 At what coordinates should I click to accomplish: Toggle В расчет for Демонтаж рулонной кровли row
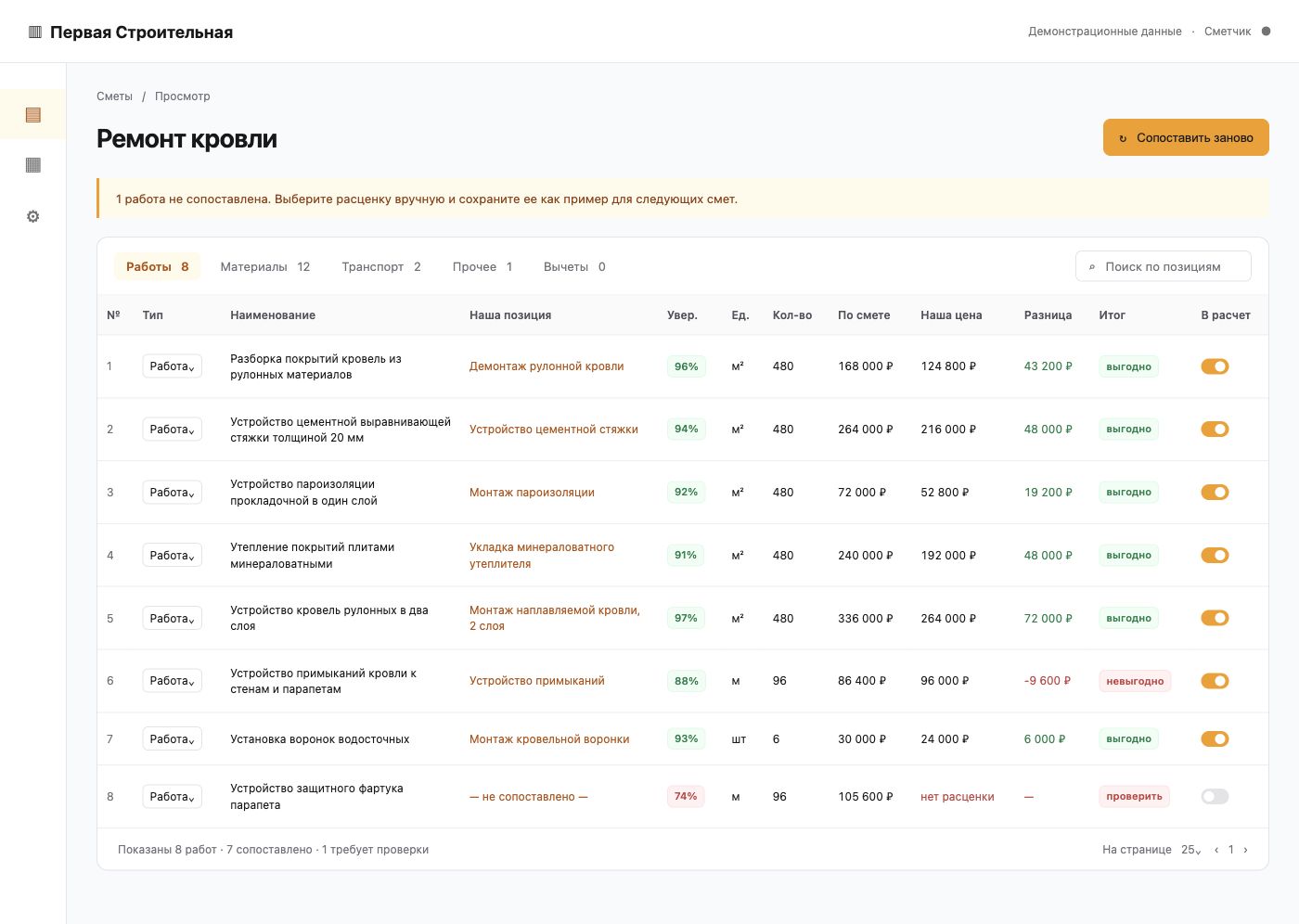point(1215,366)
